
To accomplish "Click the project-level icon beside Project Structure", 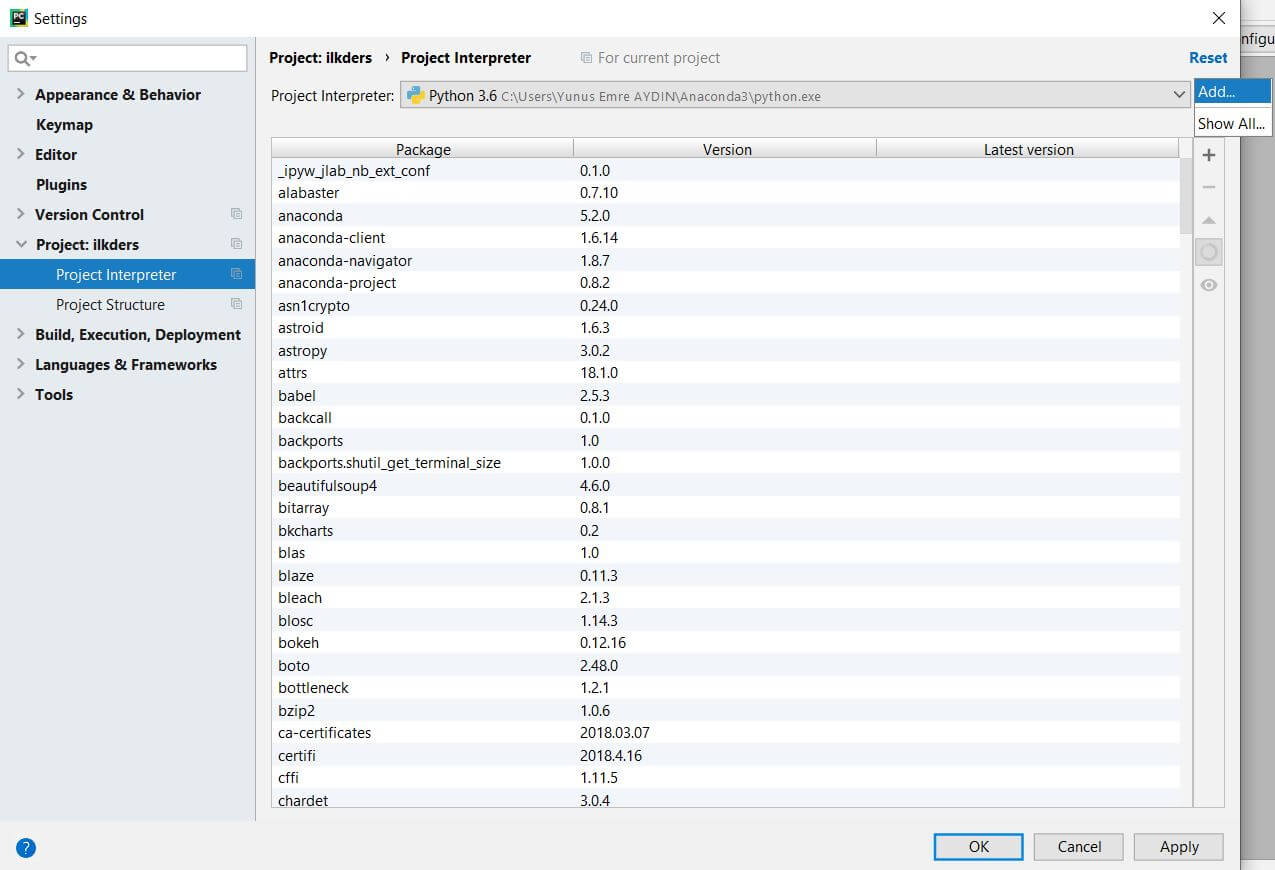I will click(x=236, y=304).
